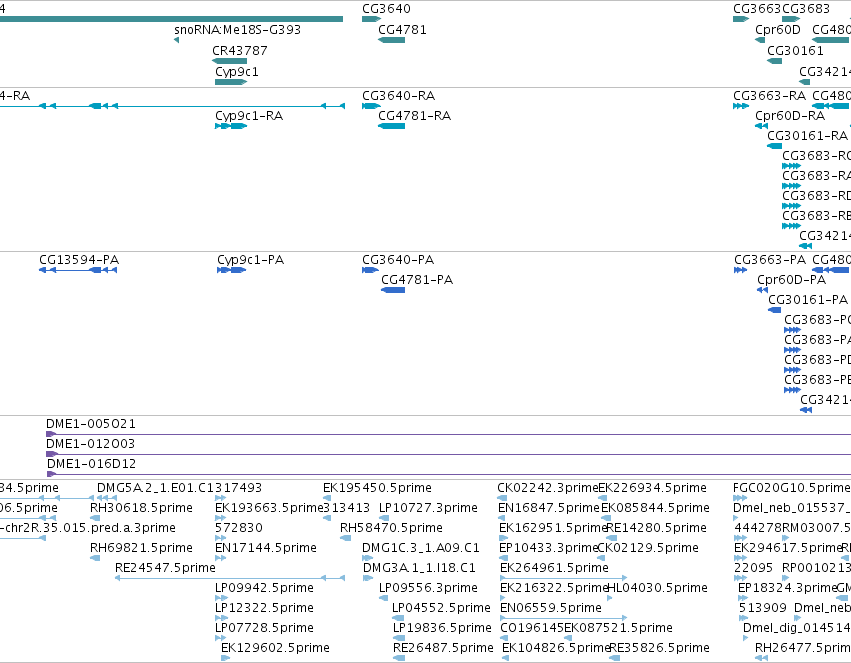Click the EN06559.5prime EST
The image size is (851, 663).
click(x=563, y=618)
